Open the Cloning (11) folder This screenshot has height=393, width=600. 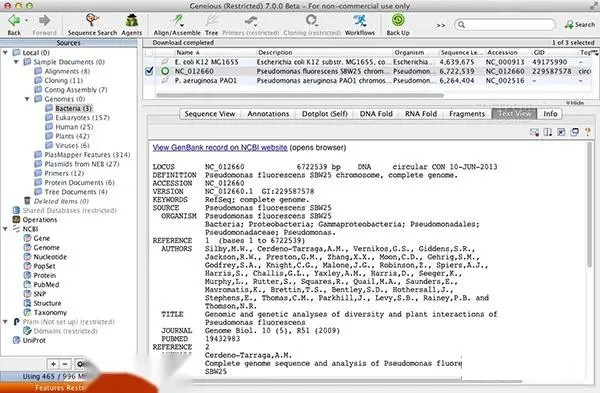59,80
